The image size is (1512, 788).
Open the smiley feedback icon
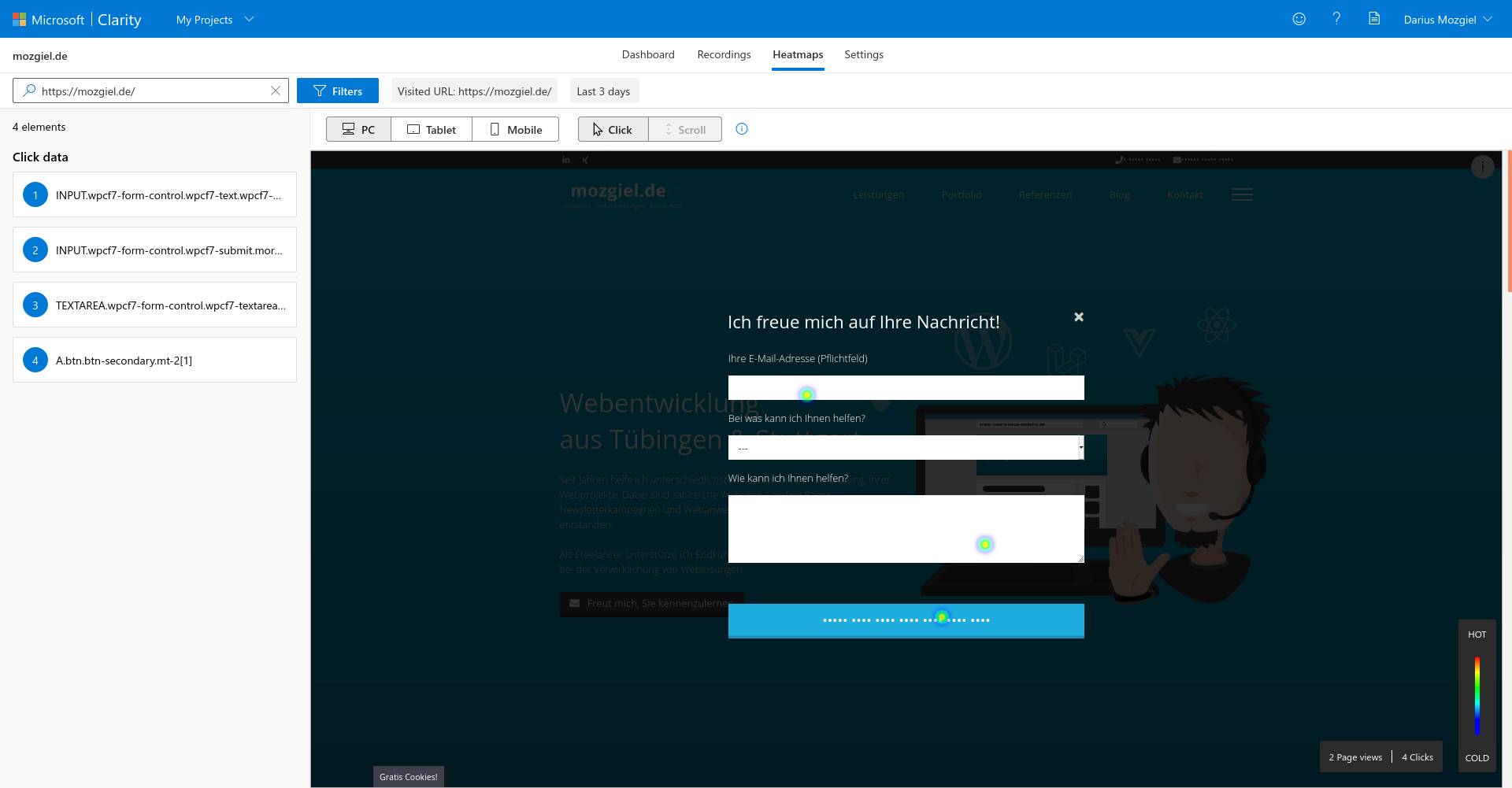1299,18
